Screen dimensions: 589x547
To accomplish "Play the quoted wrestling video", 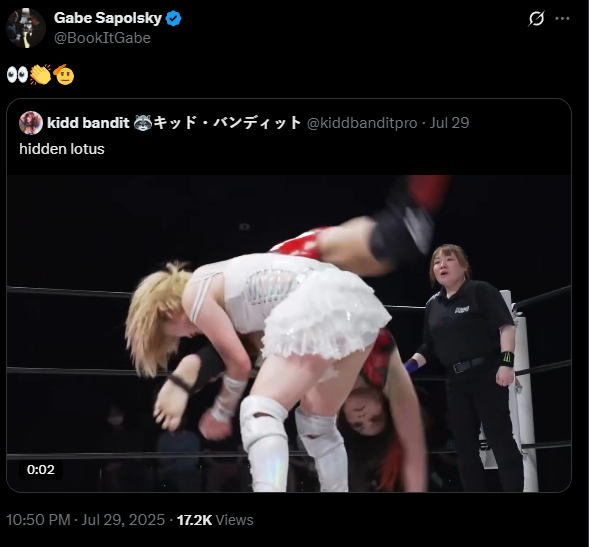I will pos(289,333).
